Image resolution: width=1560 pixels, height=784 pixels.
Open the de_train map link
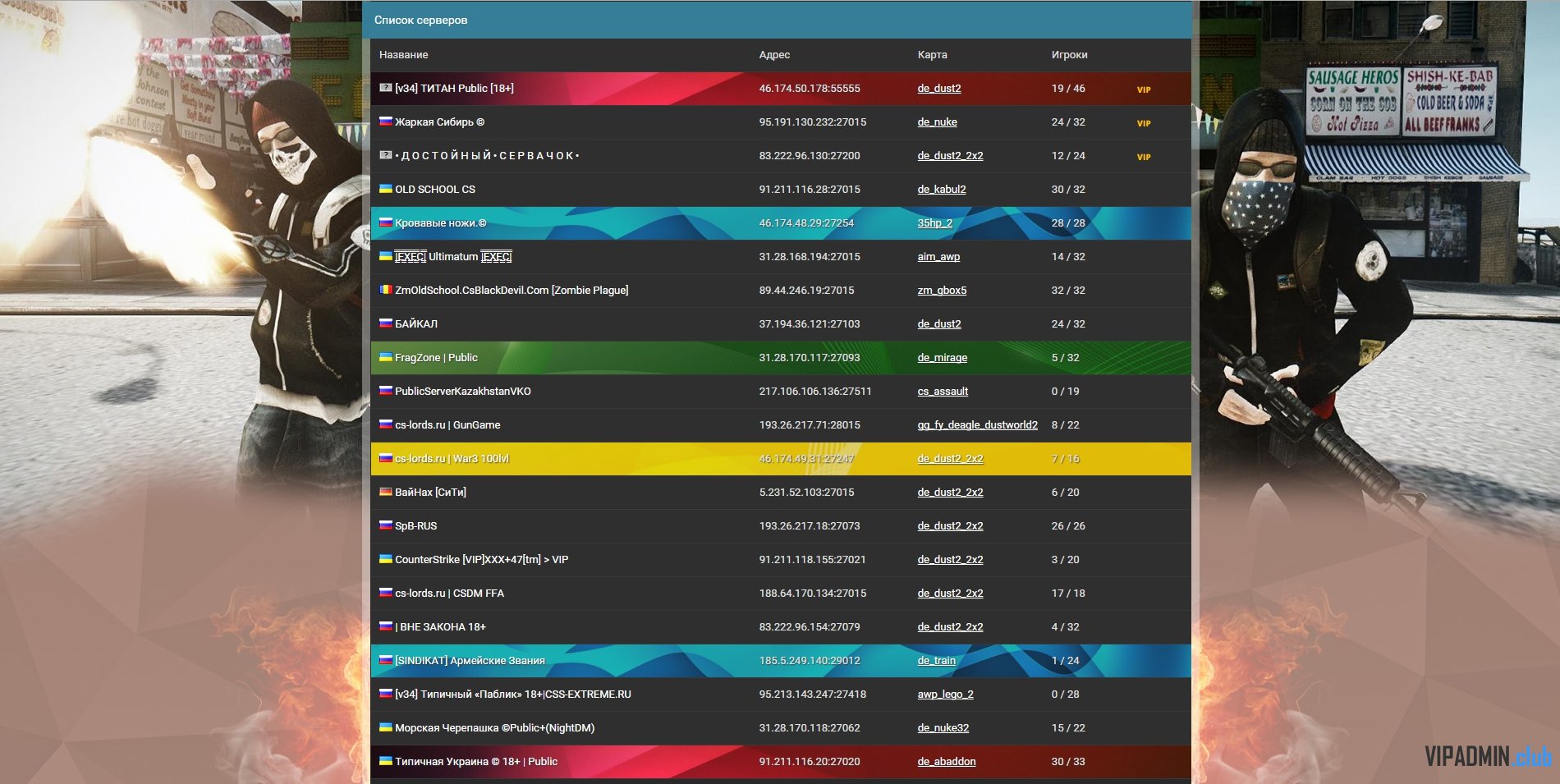937,661
